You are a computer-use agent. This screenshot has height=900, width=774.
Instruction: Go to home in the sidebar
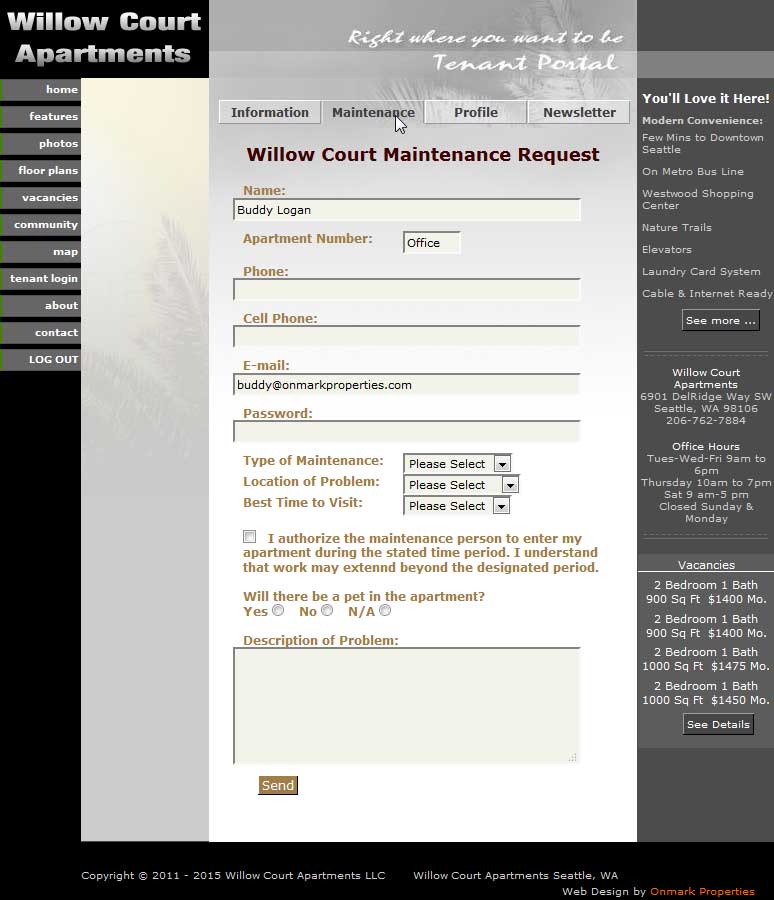coord(40,90)
